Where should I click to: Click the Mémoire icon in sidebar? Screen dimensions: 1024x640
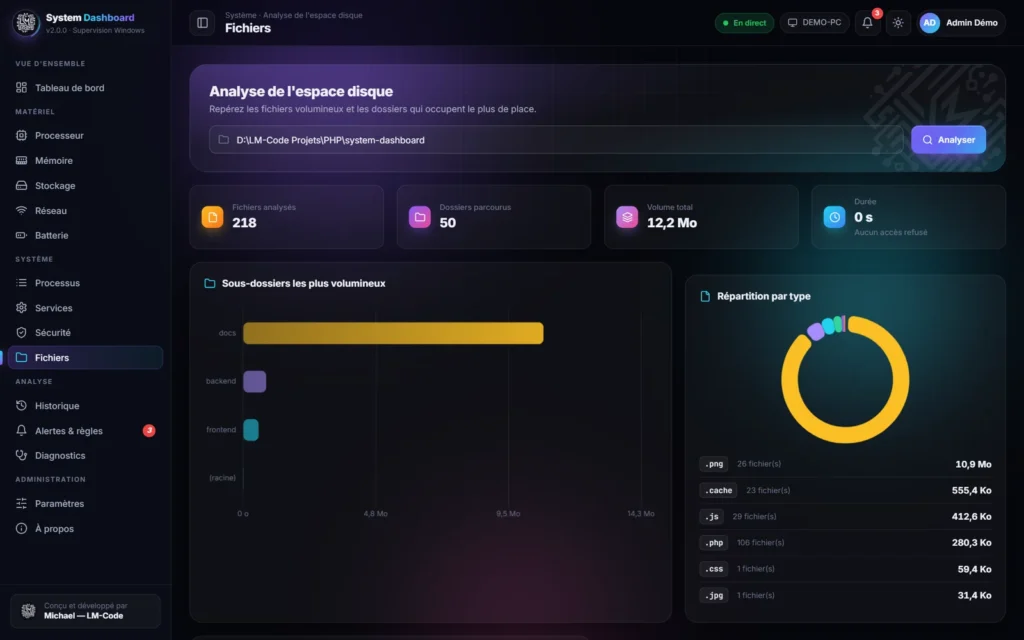22,161
